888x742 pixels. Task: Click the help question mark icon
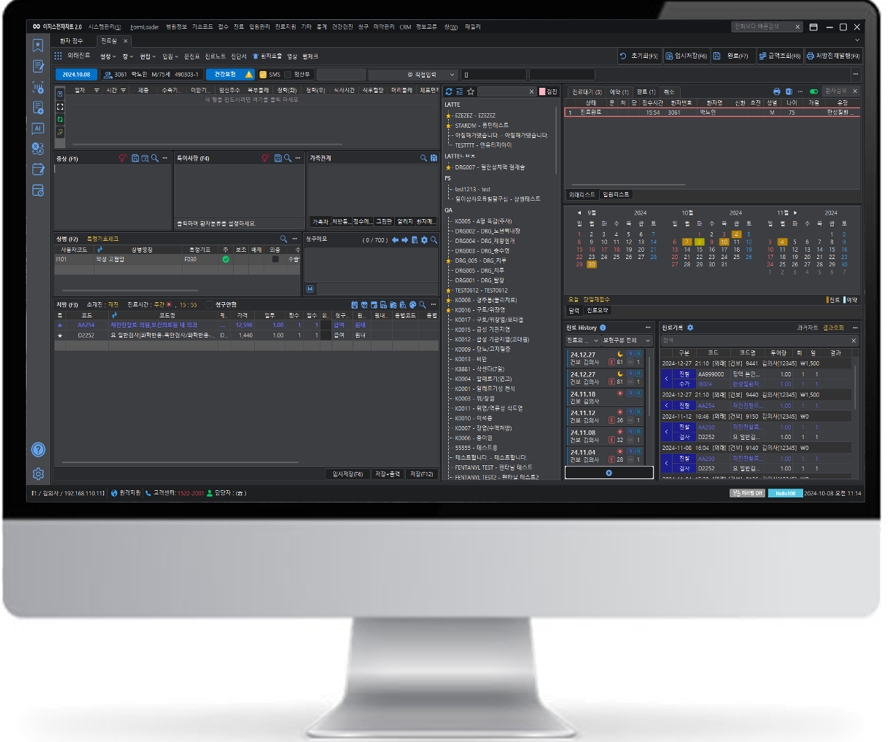pos(38,450)
